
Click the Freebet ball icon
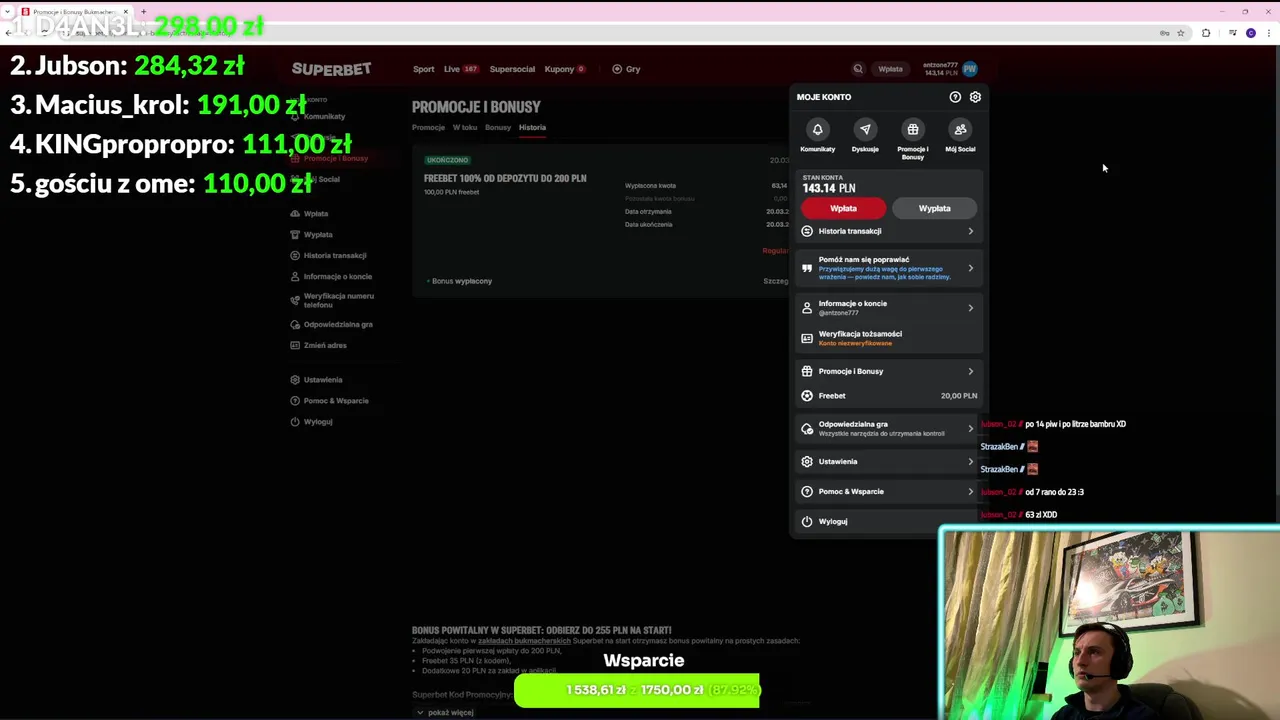coord(807,396)
